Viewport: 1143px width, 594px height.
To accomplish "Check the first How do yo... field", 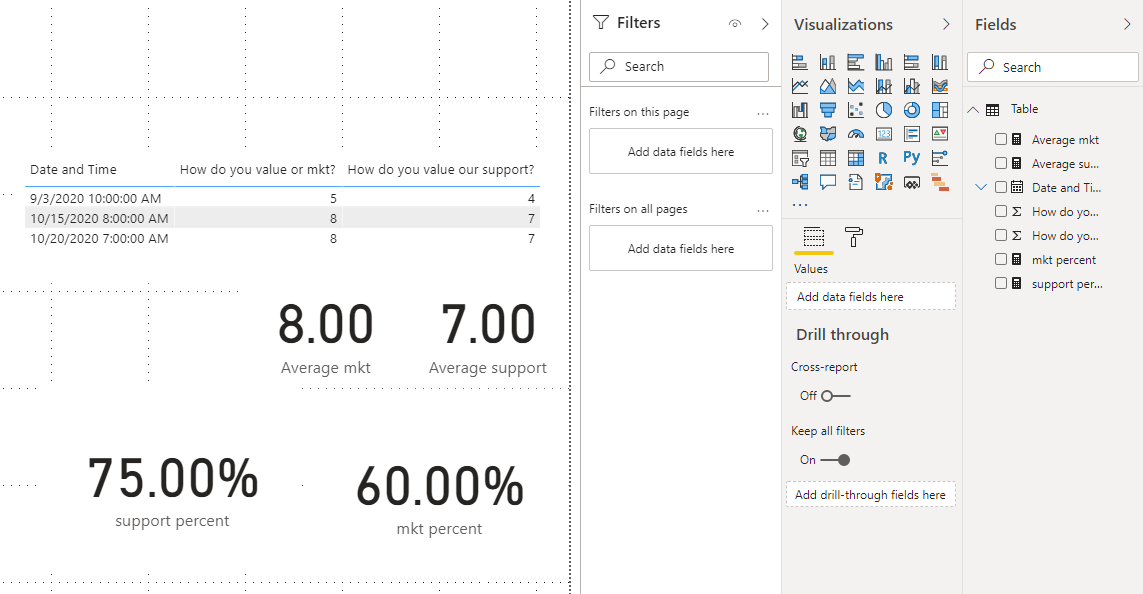I will click(1001, 211).
